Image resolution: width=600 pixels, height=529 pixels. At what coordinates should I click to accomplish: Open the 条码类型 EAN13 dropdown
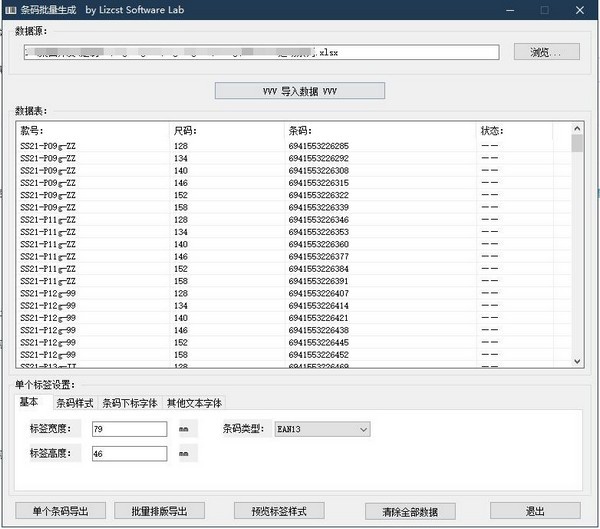point(322,429)
